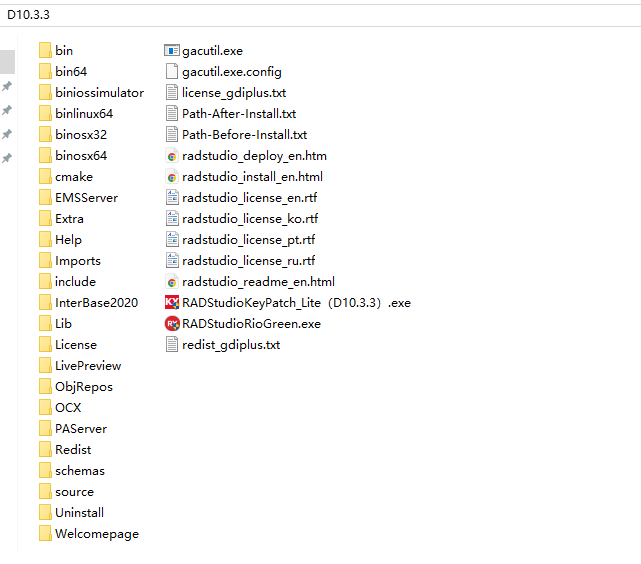Image resolution: width=641 pixels, height=564 pixels.
Task: Select the radstudio_readme_en.html Chrome icon
Action: (x=172, y=282)
